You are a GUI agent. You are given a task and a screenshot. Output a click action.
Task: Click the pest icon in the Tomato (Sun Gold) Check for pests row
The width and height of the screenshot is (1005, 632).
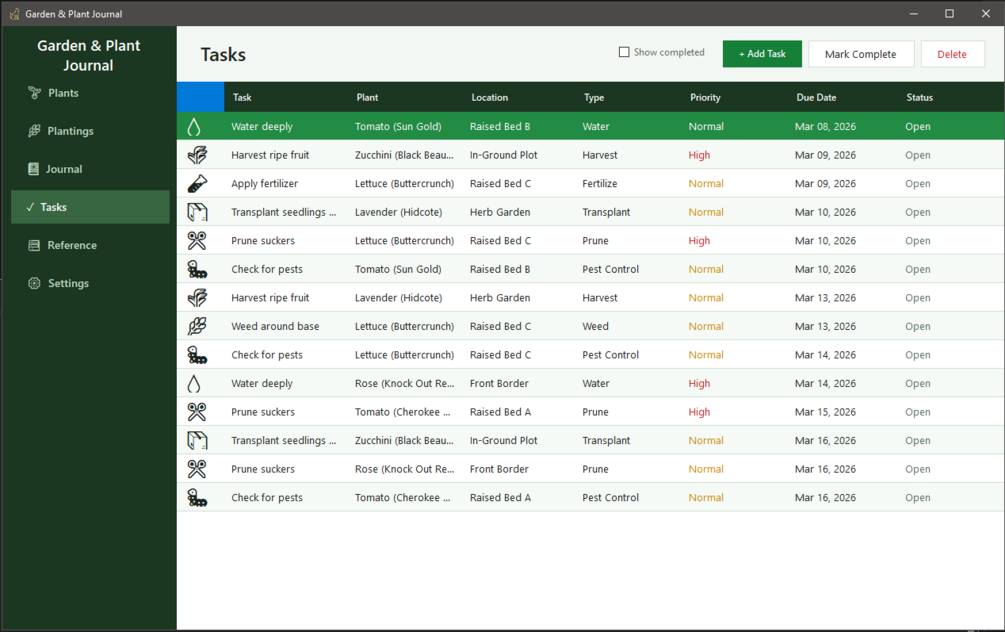click(x=197, y=269)
